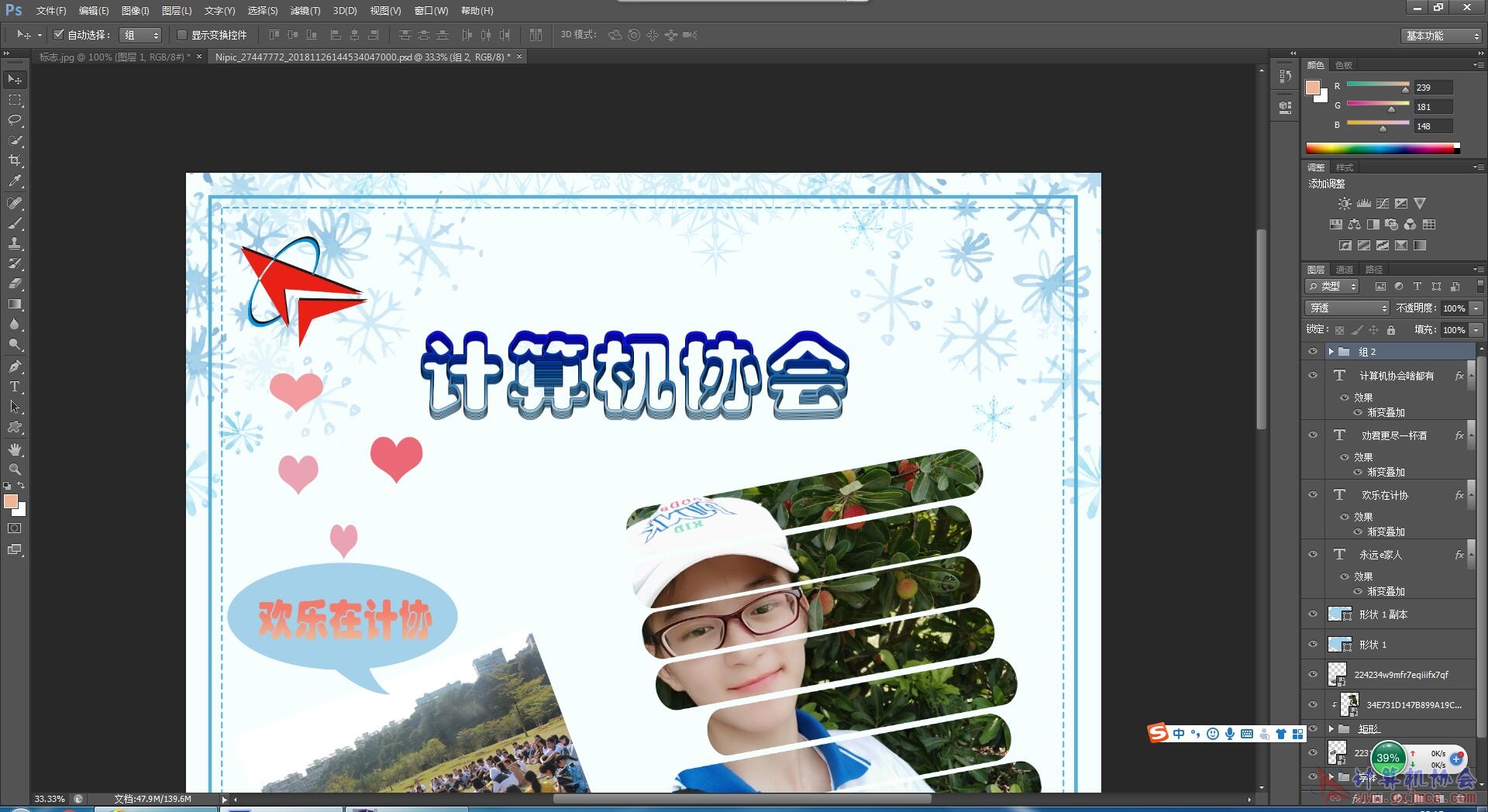
Task: Select the Brush tool
Action: 15,223
